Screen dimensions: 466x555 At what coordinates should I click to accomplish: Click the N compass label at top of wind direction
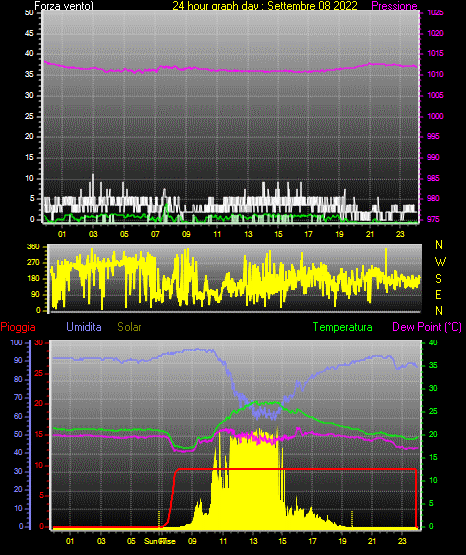point(439,245)
